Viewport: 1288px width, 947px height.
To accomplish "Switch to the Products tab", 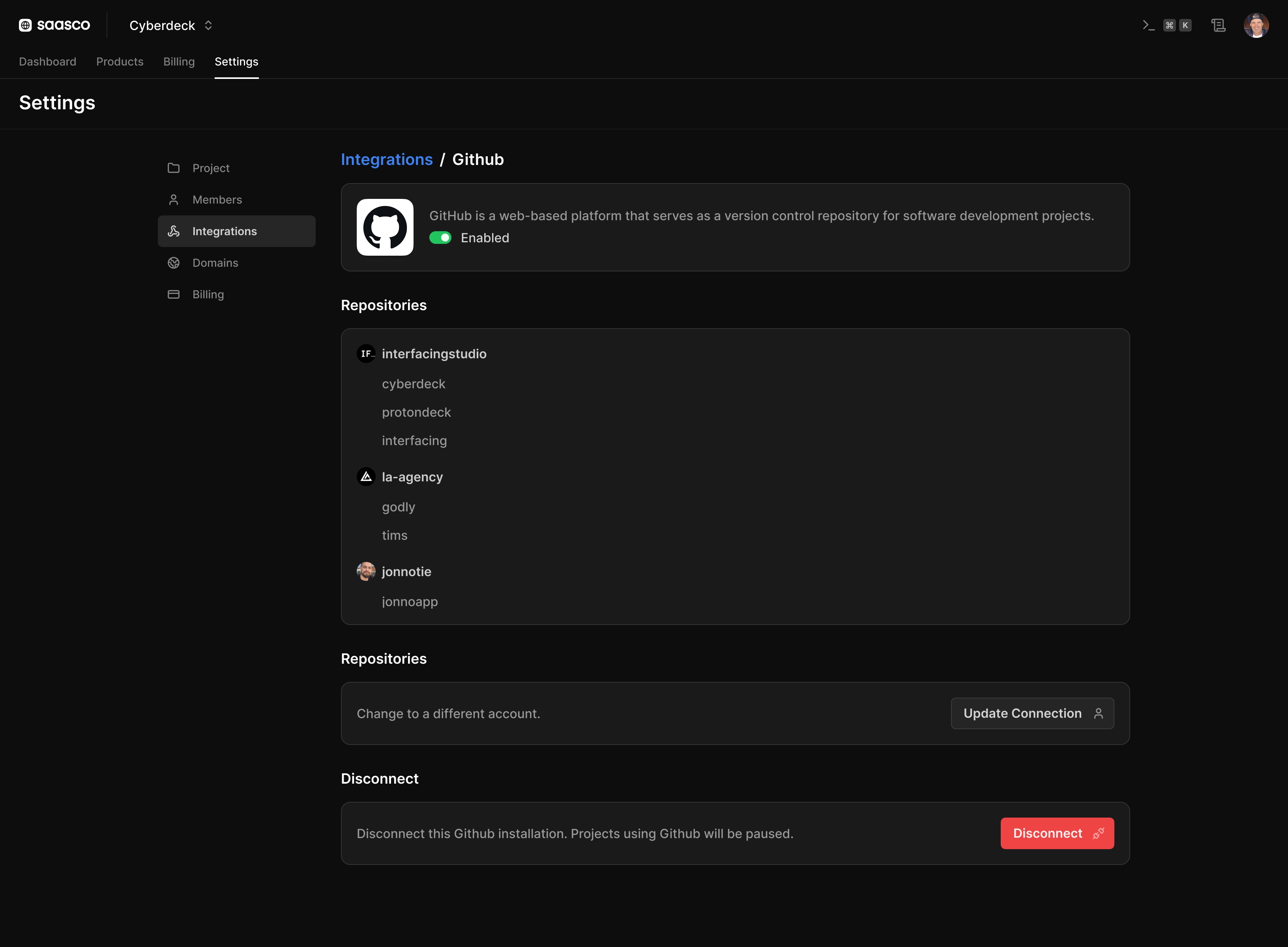I will (x=120, y=61).
